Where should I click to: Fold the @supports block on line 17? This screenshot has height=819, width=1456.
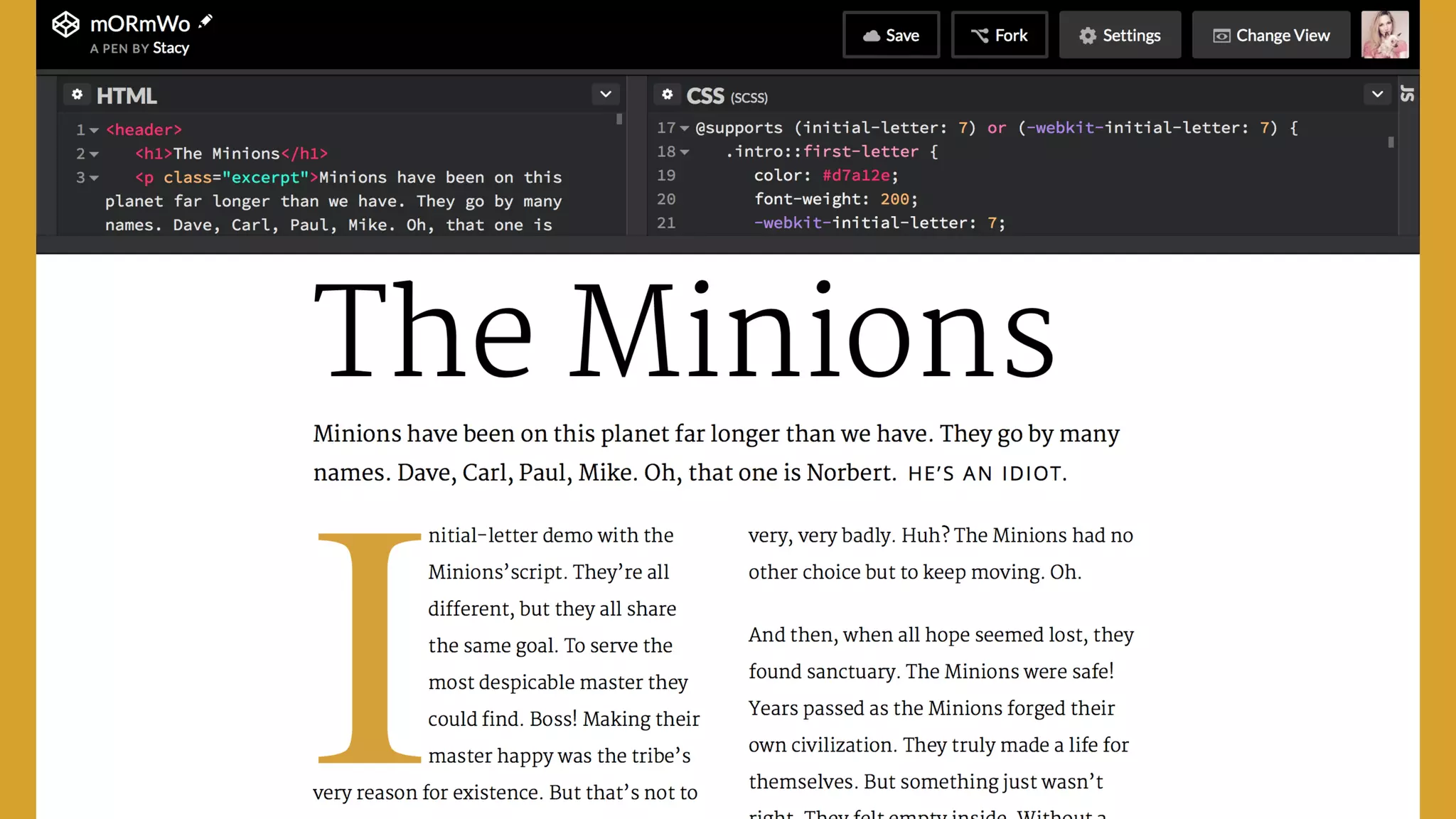(685, 129)
